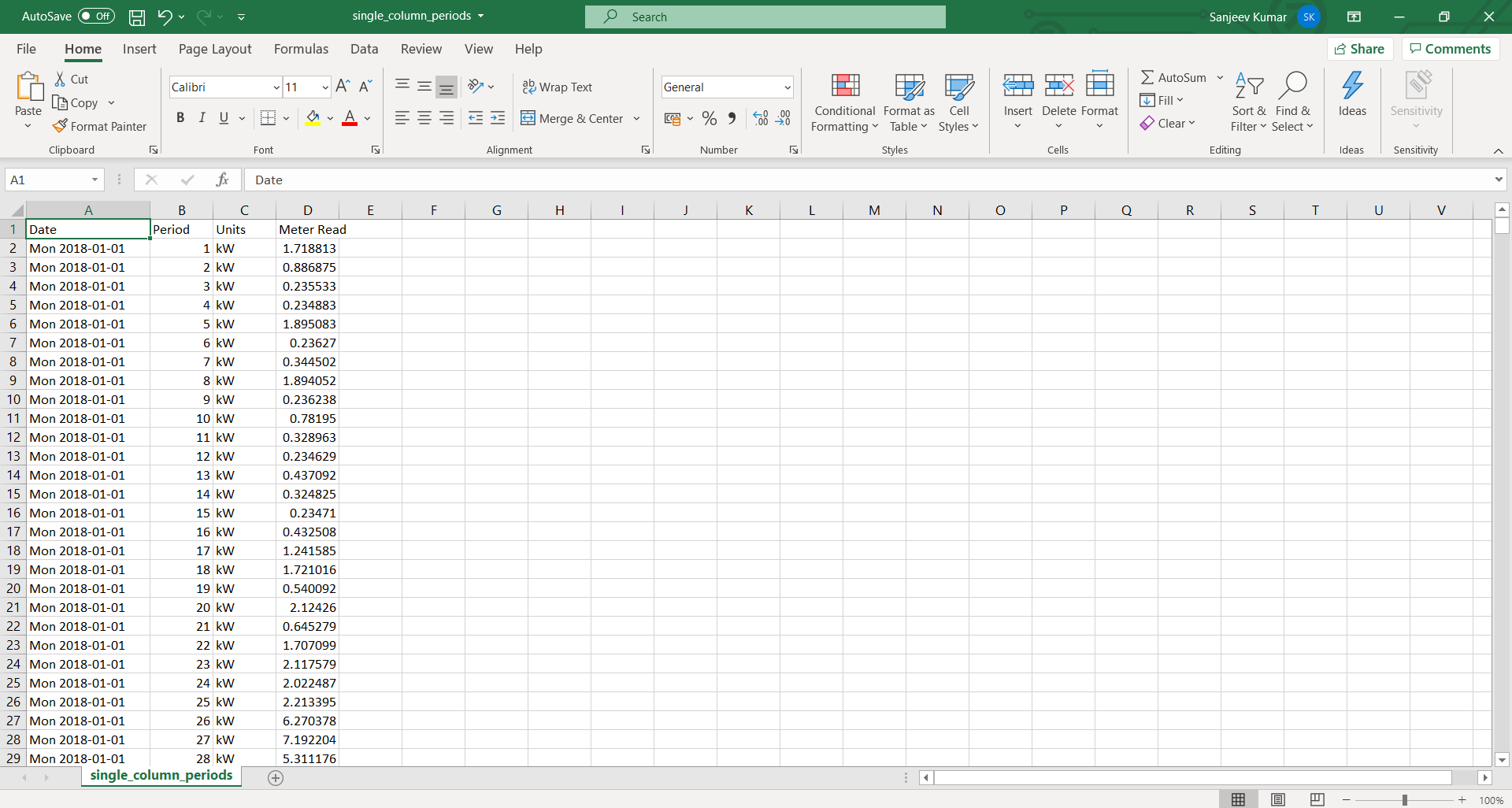Click the Undo arrow icon
Viewport: 1512px width, 808px height.
pyautogui.click(x=165, y=17)
